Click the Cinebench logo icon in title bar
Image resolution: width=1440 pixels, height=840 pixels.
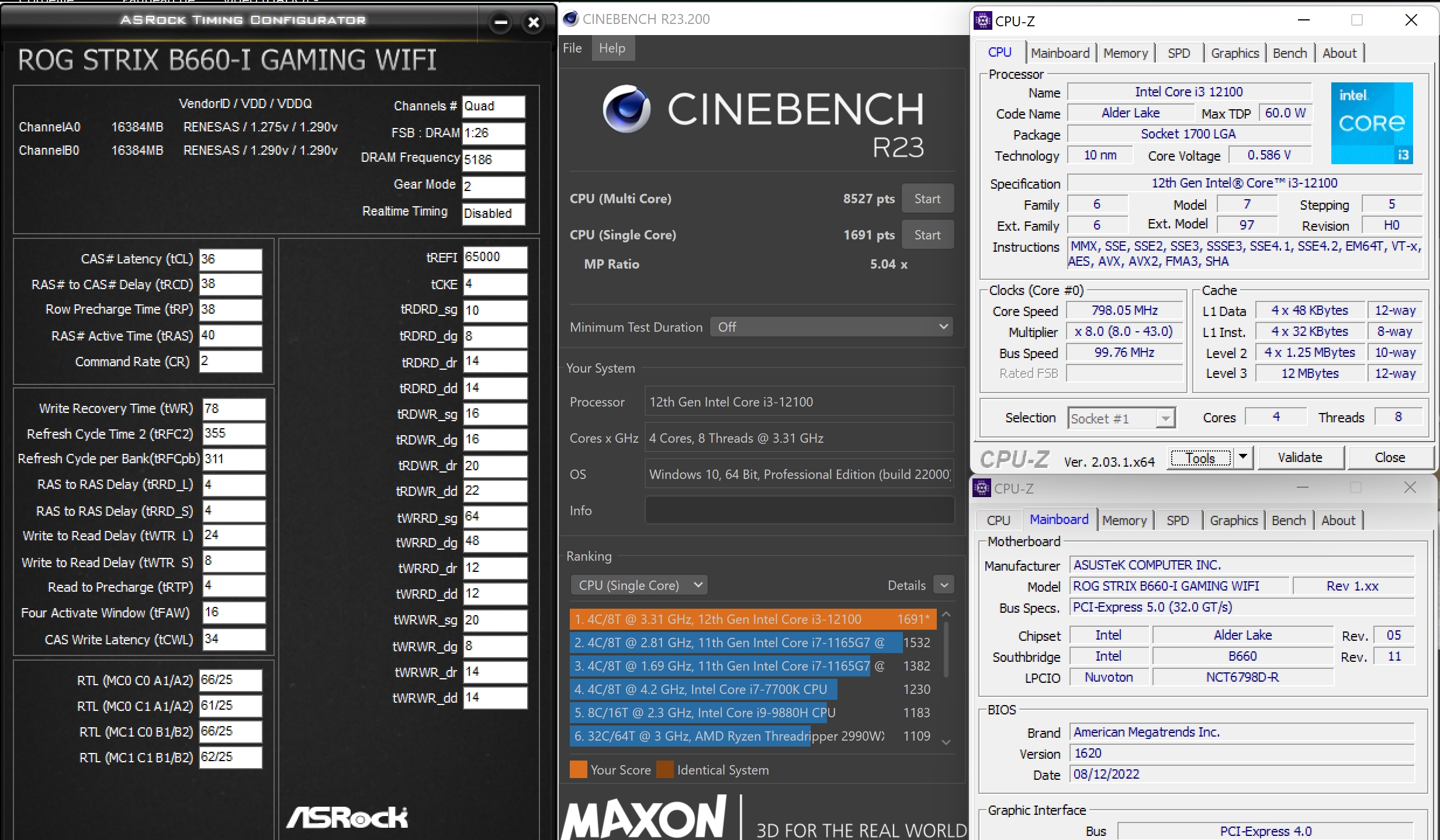pos(570,19)
